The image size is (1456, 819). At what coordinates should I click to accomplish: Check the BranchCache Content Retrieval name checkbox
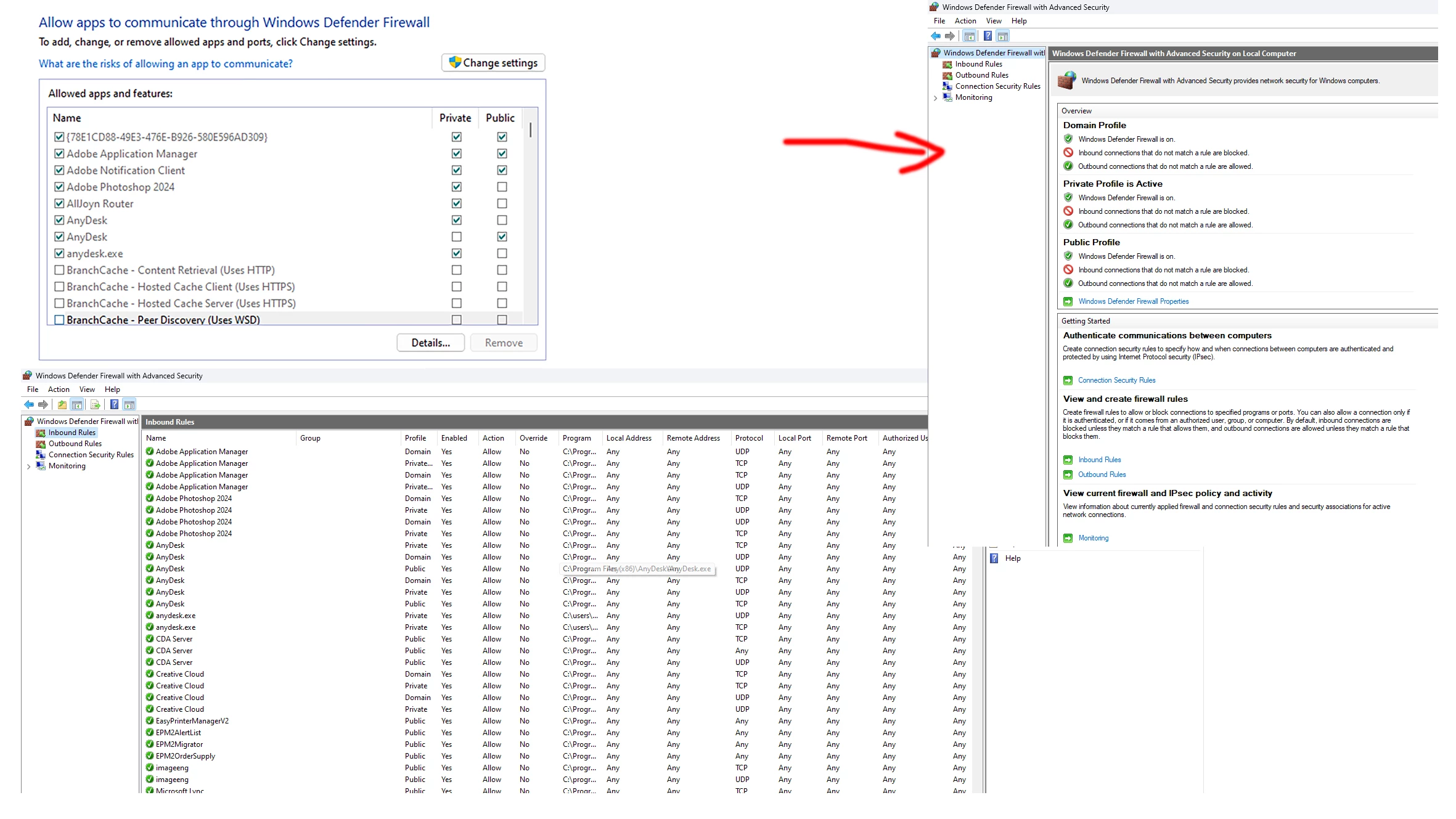59,270
